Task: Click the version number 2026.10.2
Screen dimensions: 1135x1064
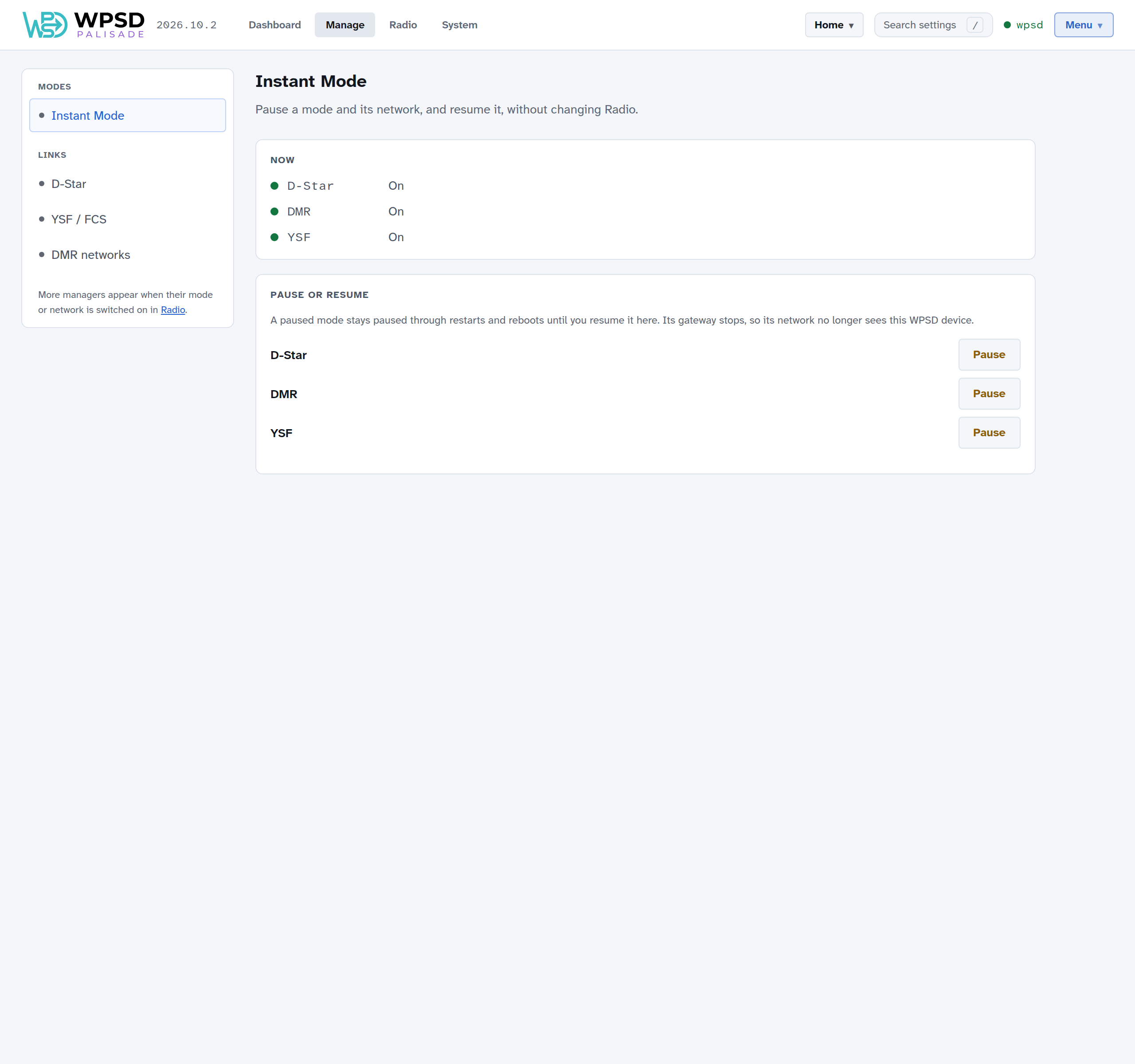Action: click(x=187, y=25)
